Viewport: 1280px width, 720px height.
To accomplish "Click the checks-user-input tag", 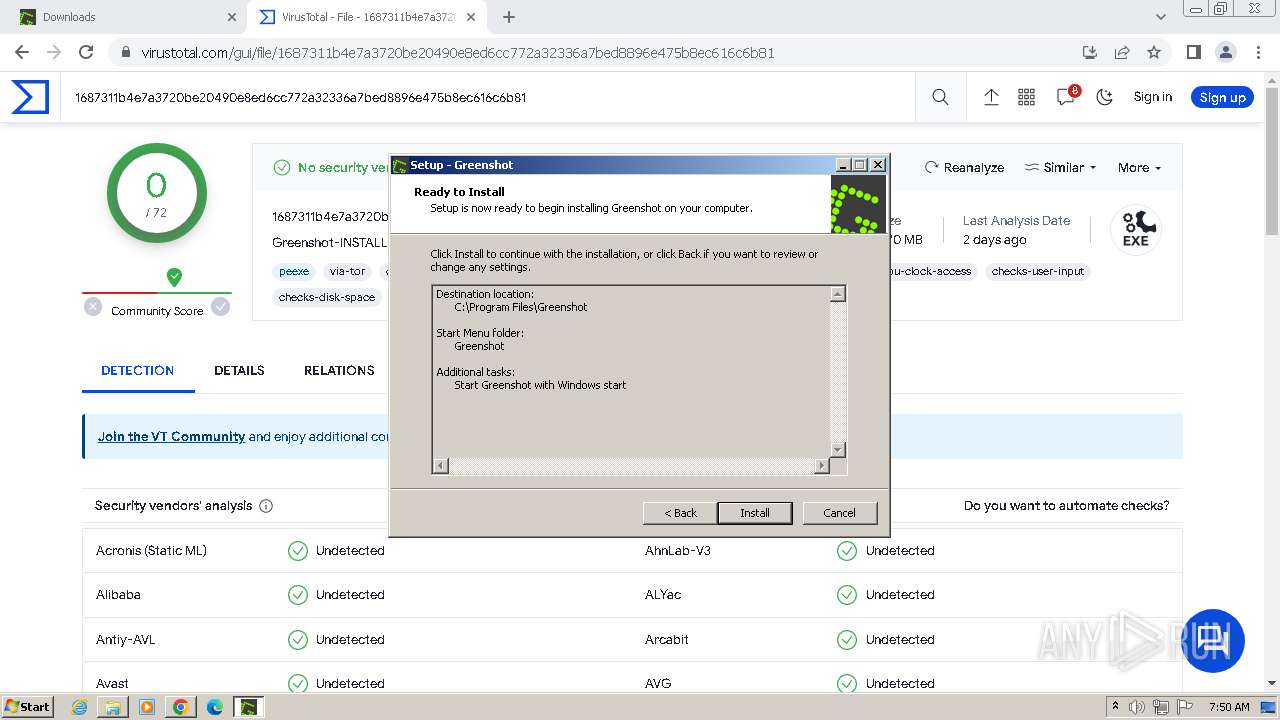I will pos(1038,271).
